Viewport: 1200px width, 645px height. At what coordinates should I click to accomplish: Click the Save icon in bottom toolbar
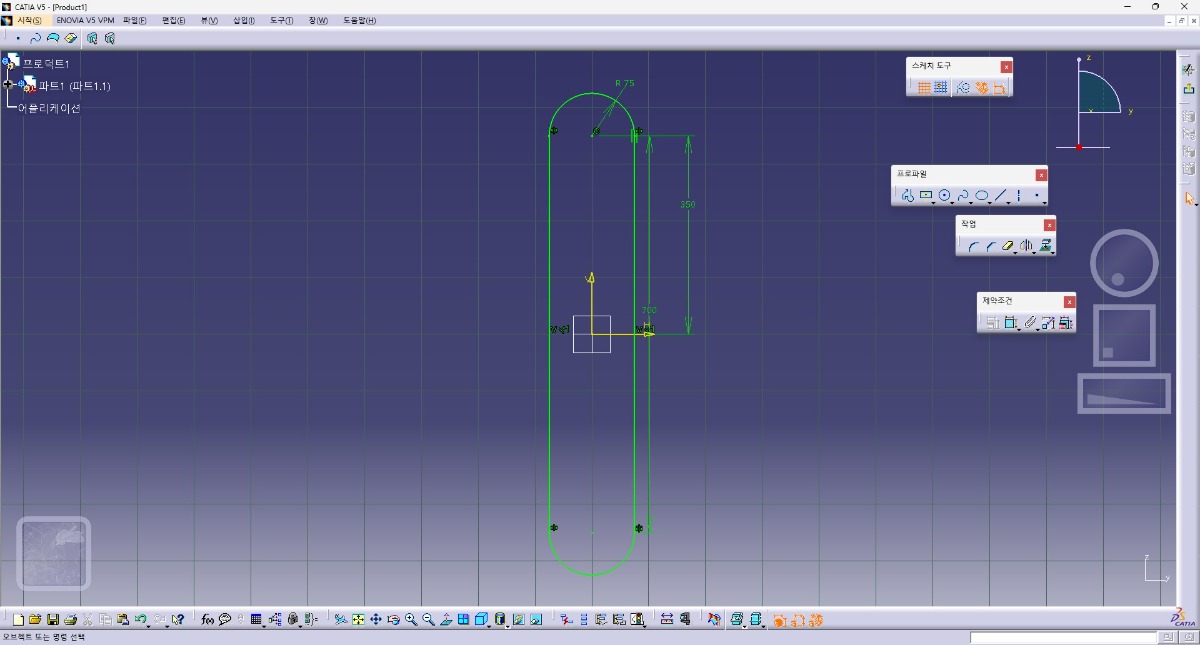pyautogui.click(x=53, y=620)
